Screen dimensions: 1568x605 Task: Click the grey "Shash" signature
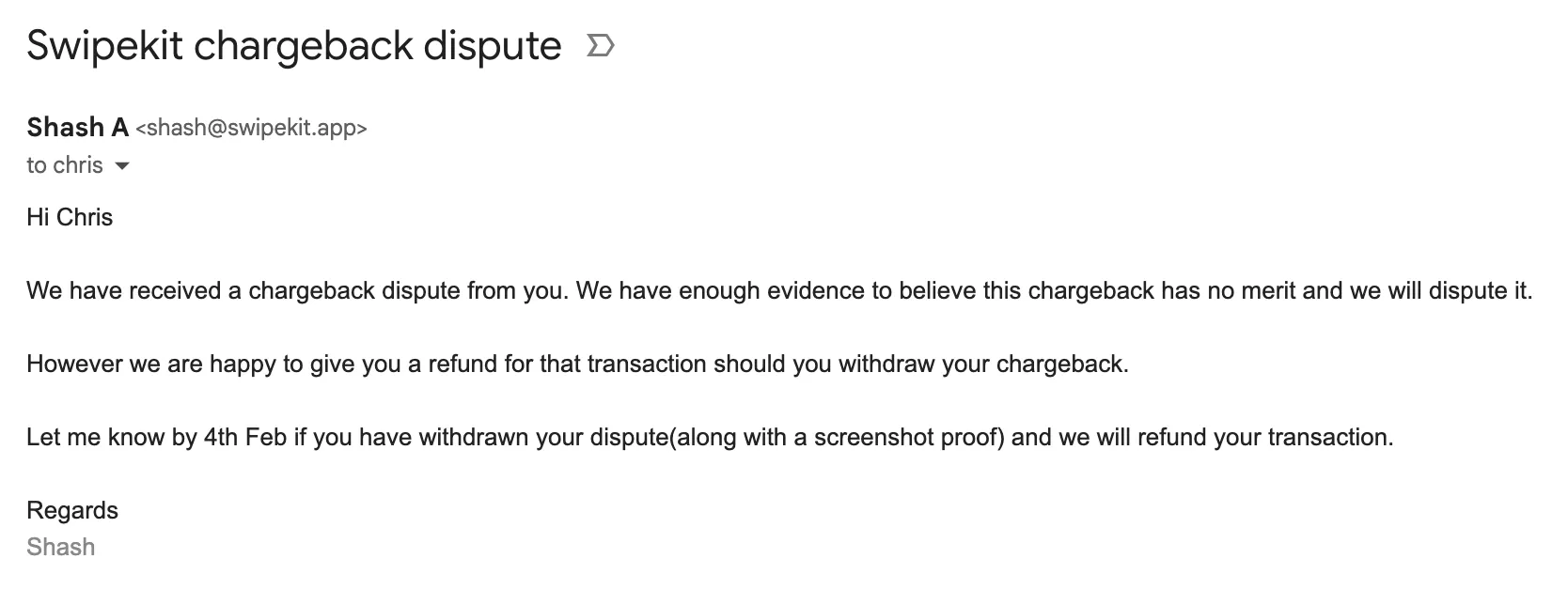tap(61, 547)
